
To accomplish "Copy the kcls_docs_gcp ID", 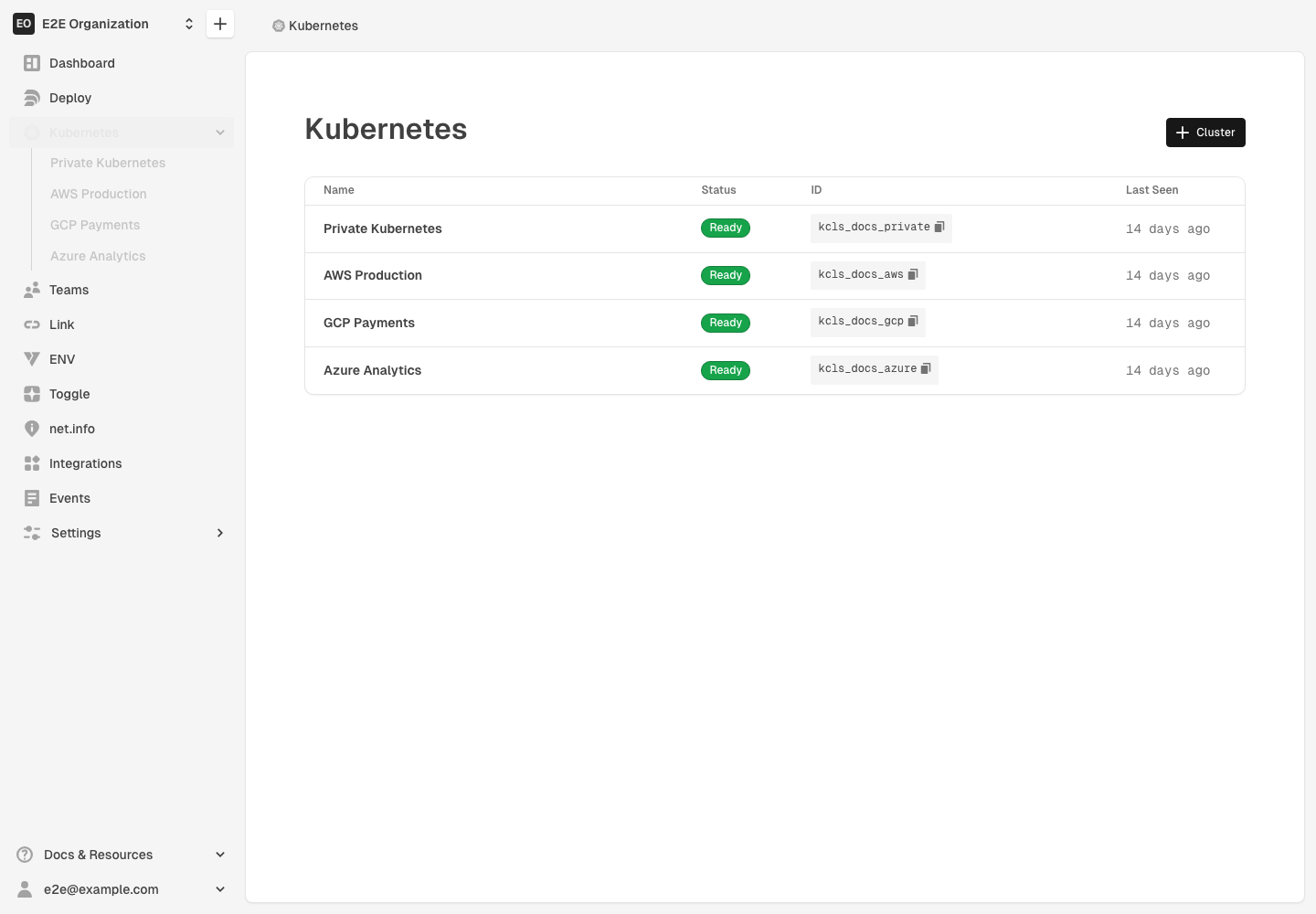I will point(913,321).
